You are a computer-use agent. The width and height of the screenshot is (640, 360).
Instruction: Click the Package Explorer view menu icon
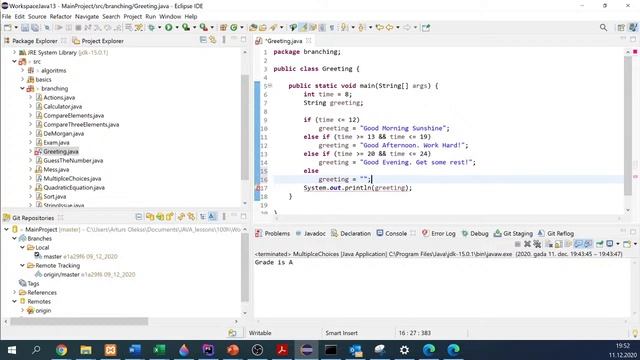pyautogui.click(x=224, y=40)
